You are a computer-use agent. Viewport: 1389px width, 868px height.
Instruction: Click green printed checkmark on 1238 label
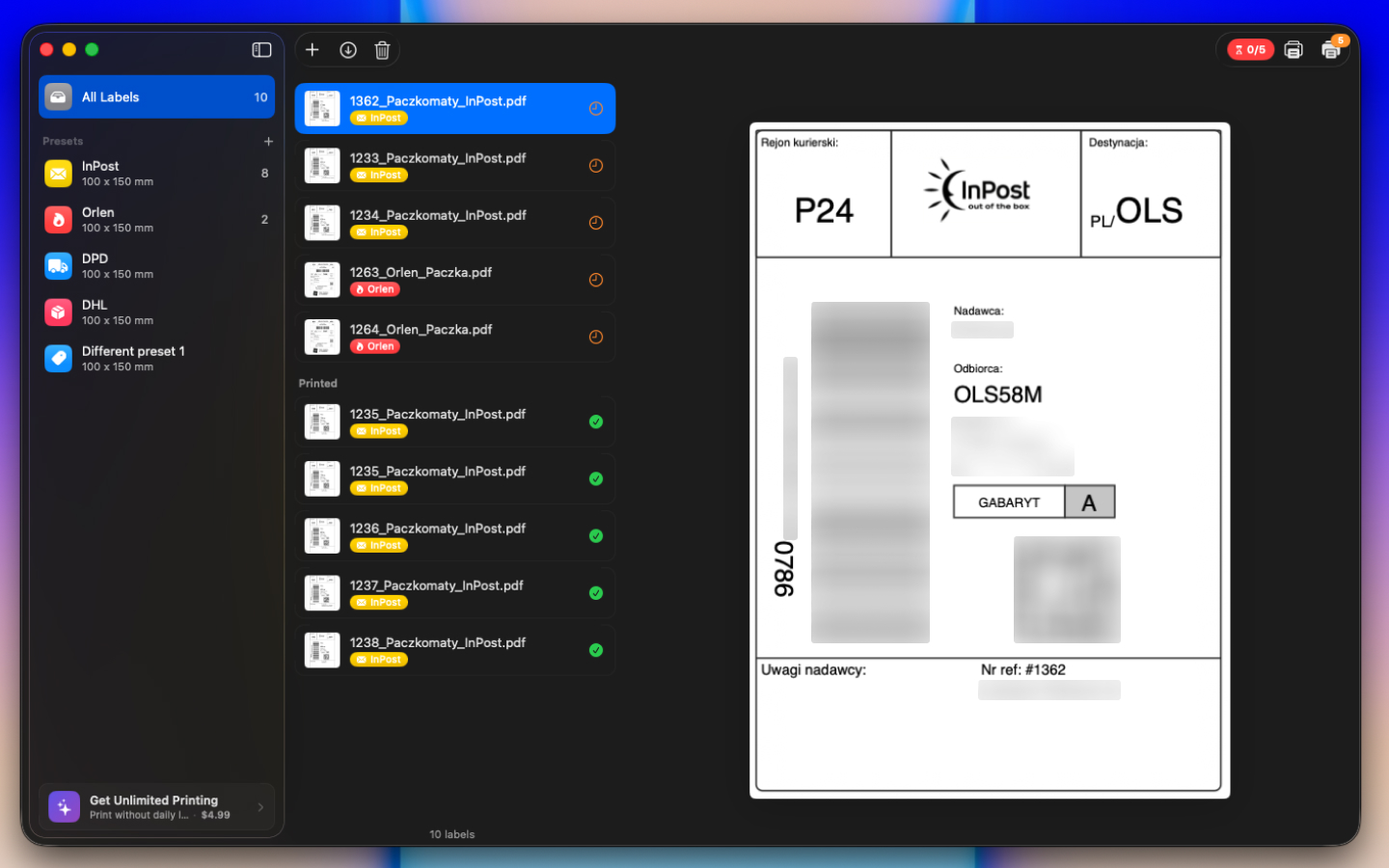[x=596, y=650]
